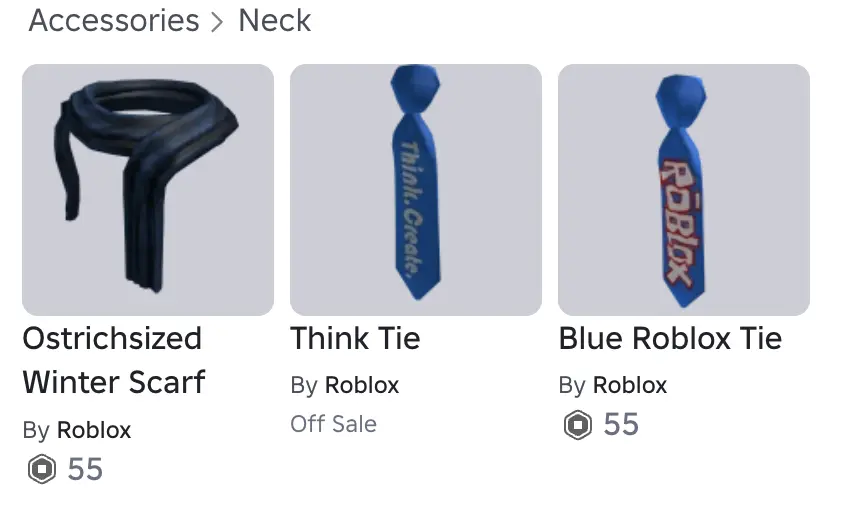Click the Robux icon under Blue Roblox Tie
The width and height of the screenshot is (842, 510).
[578, 425]
